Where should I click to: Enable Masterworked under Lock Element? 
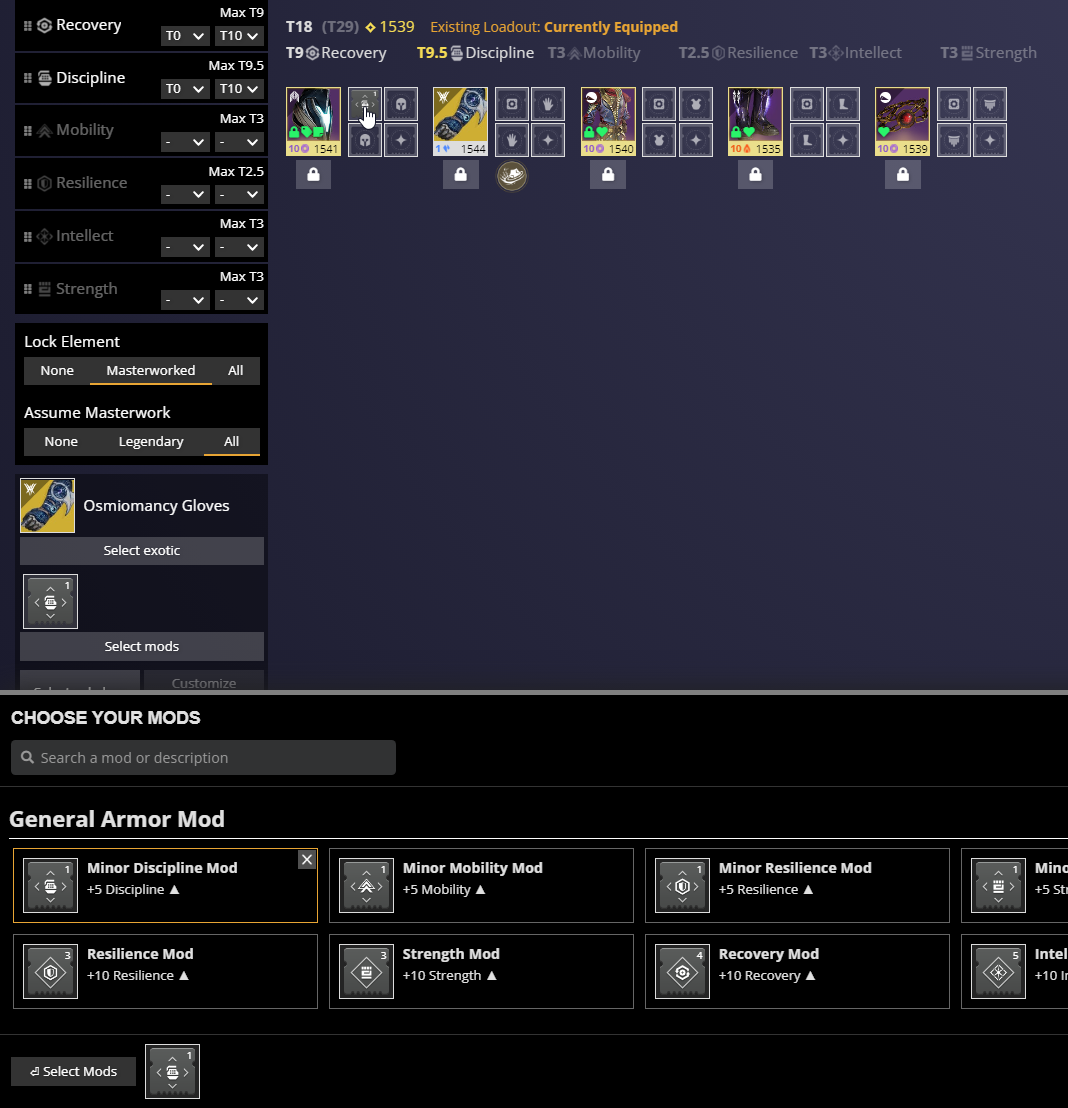(151, 370)
